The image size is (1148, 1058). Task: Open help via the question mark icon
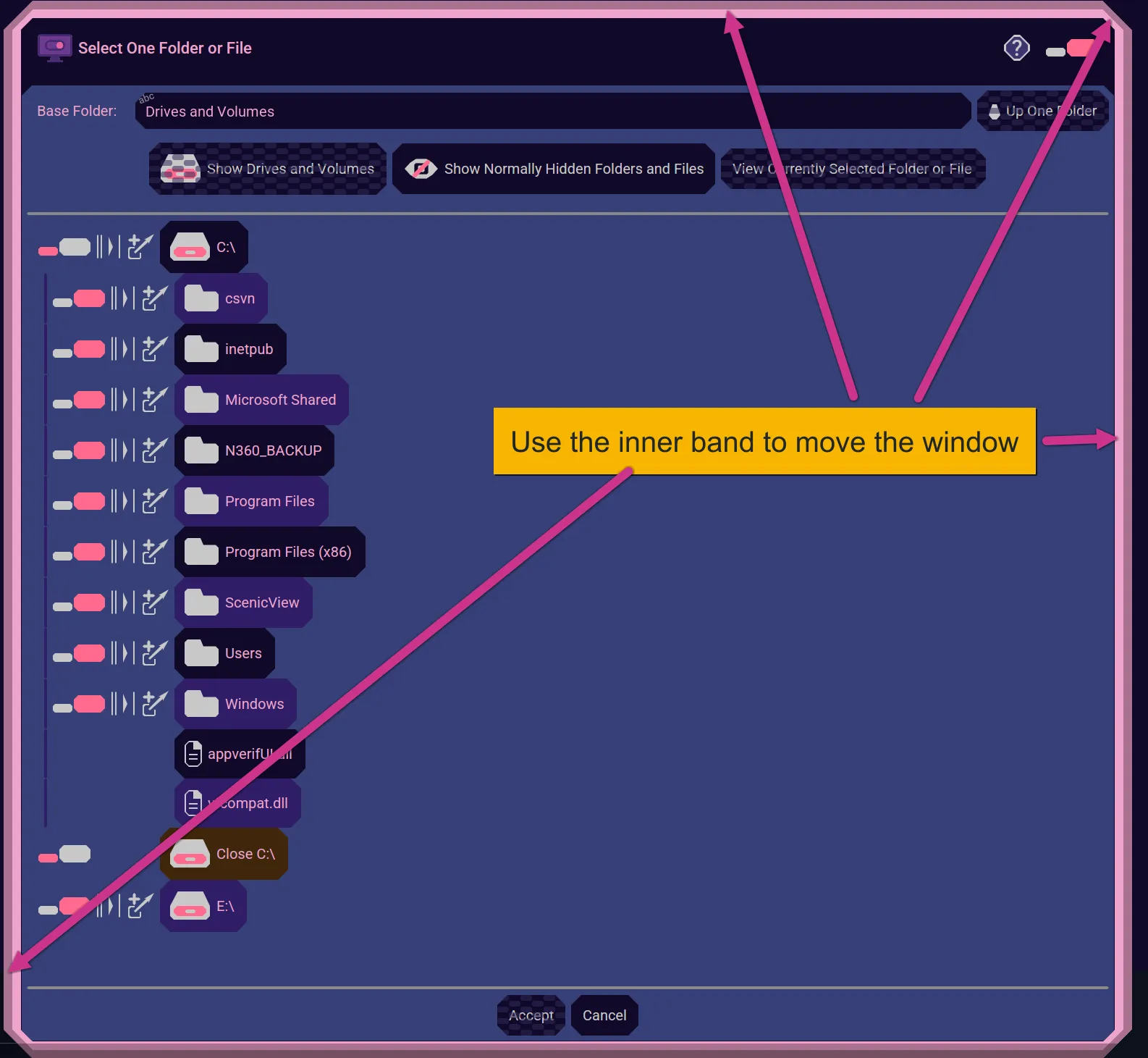pos(1016,49)
